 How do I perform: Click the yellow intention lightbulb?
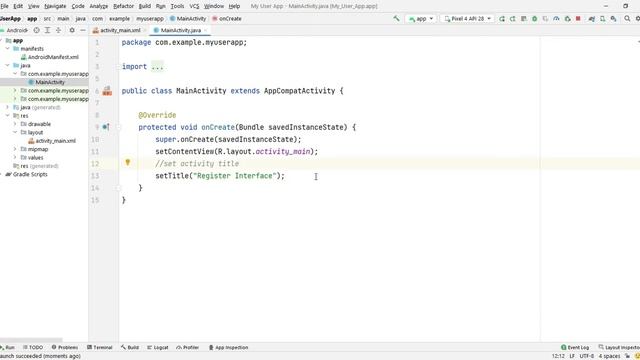[x=127, y=162]
